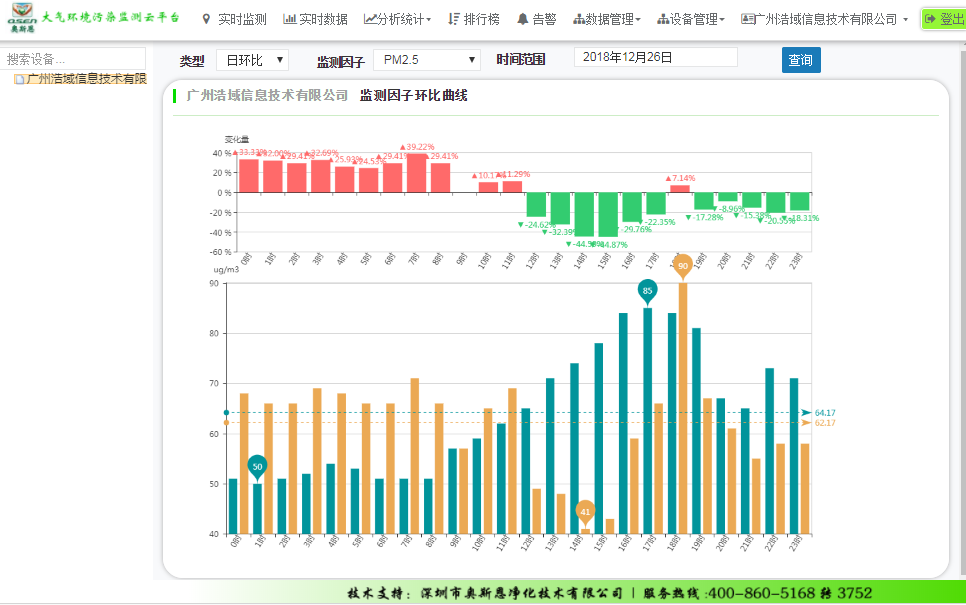966x605 pixels.
Task: Open the 监测因子 dropdown showing PM2.5
Action: tap(427, 60)
